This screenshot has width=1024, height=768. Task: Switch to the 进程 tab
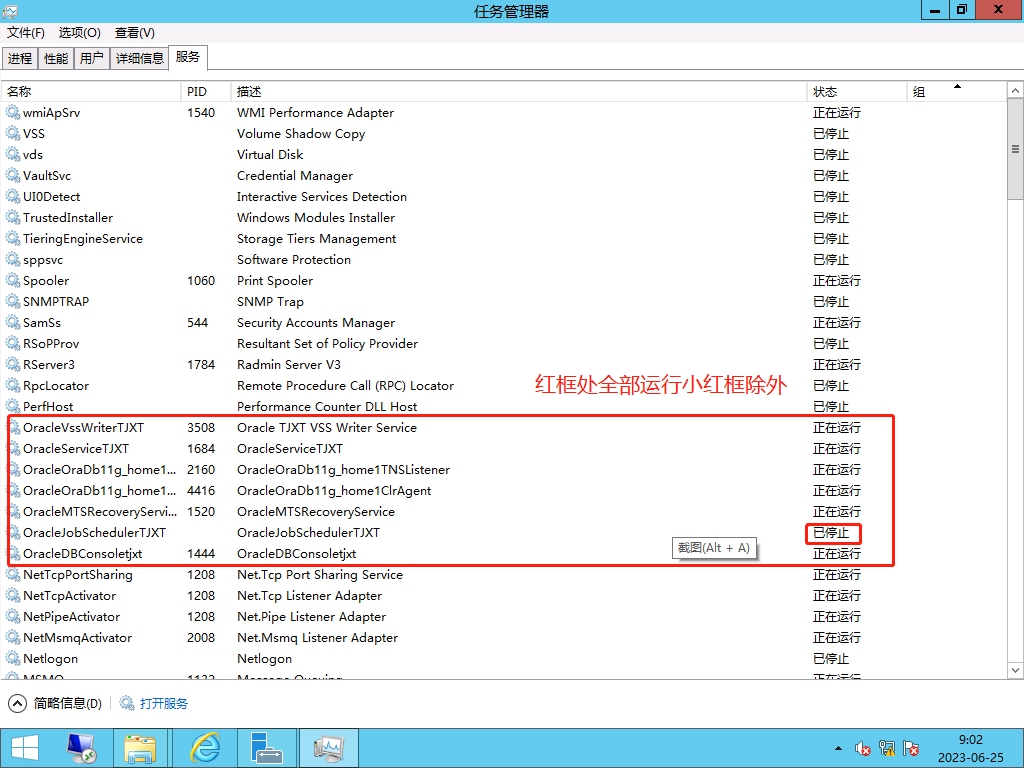pos(20,58)
